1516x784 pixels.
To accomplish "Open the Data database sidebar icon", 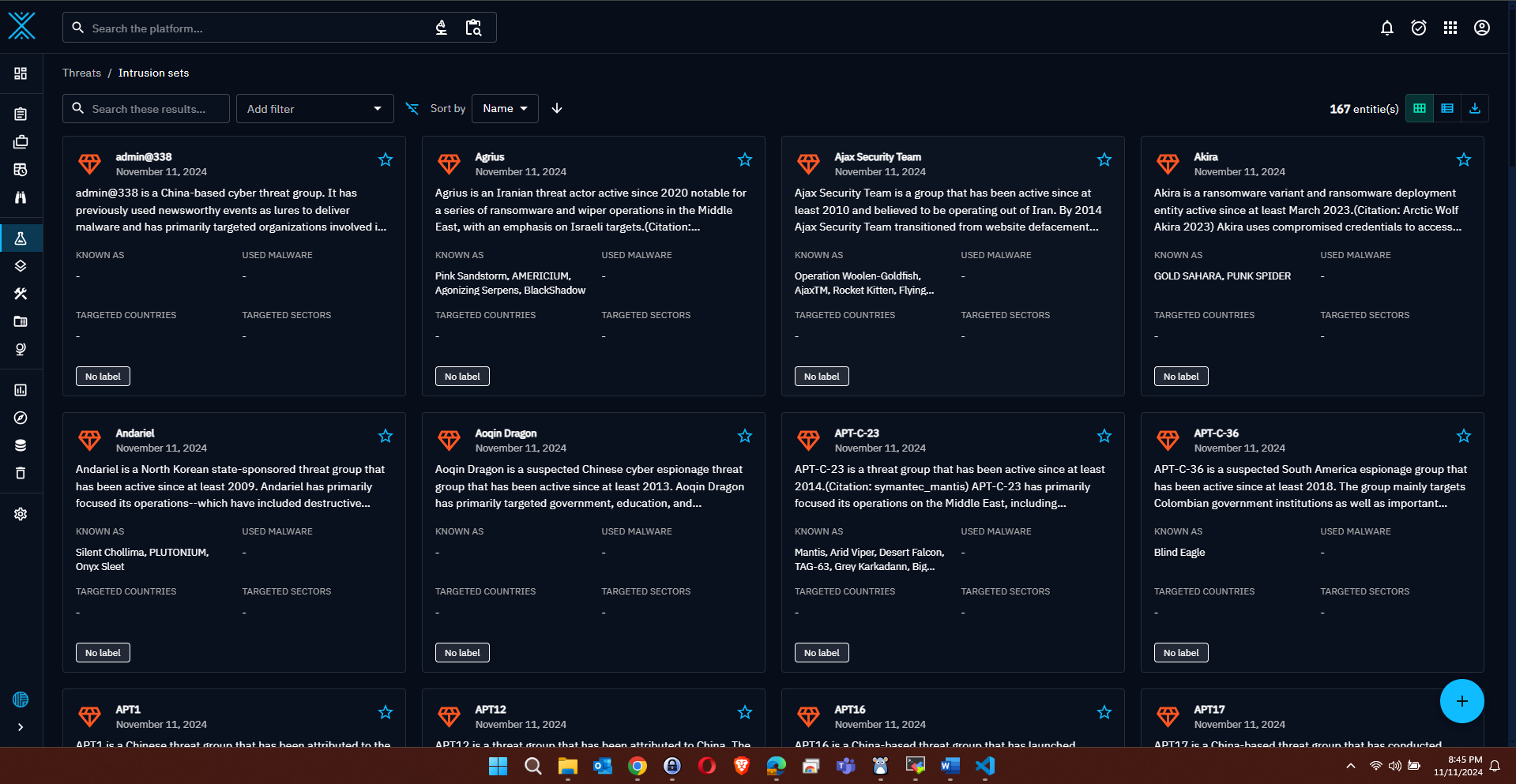I will [21, 445].
